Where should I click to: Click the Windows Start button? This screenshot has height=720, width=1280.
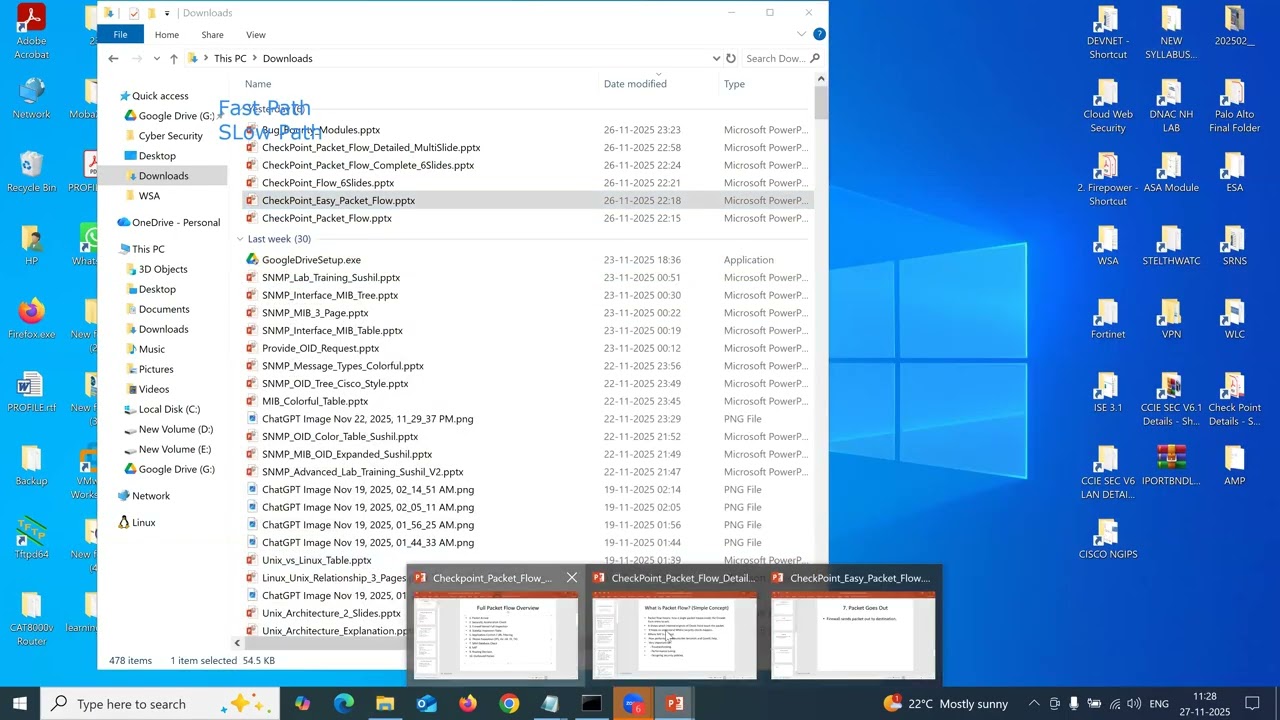pyautogui.click(x=20, y=704)
